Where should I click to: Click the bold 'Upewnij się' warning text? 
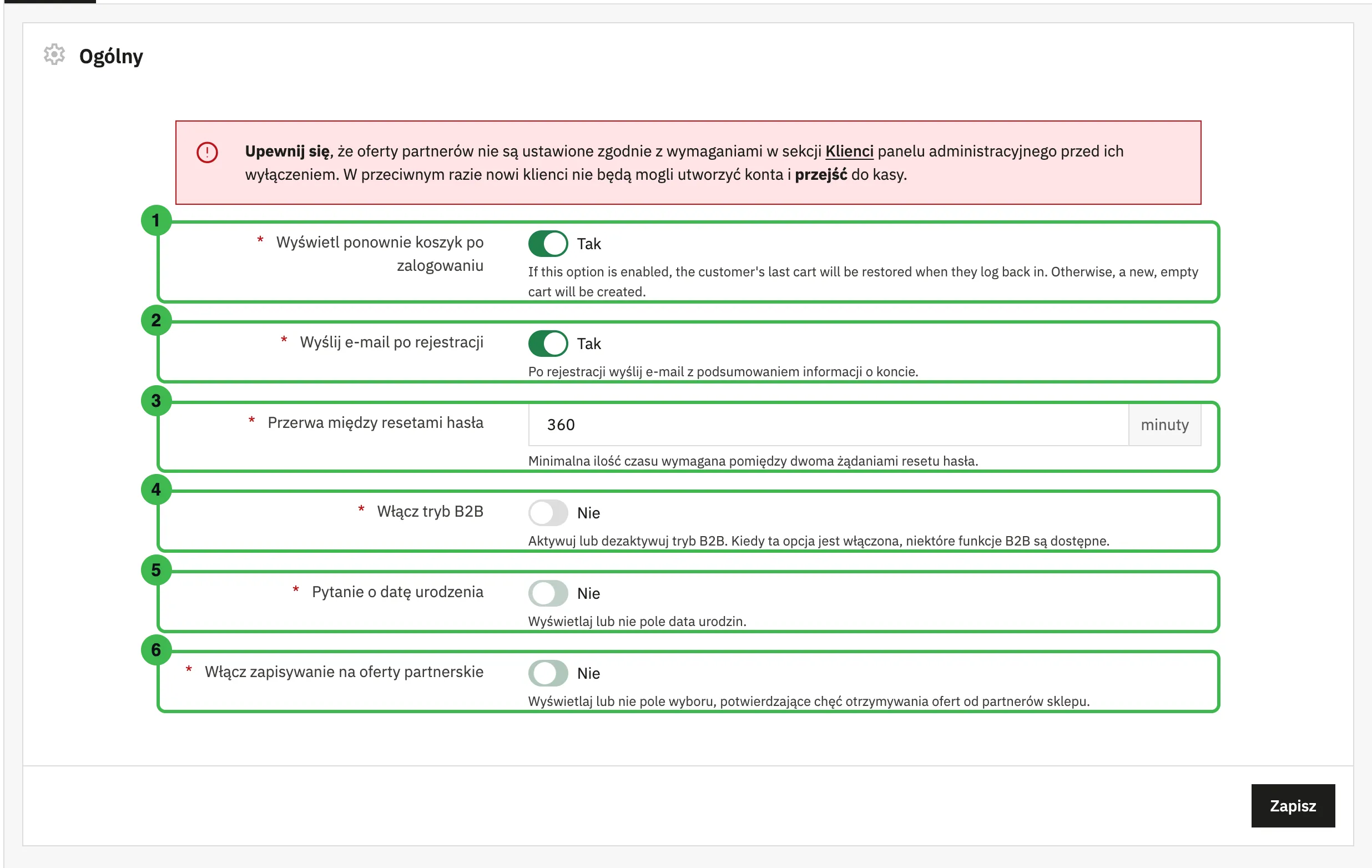tap(287, 152)
